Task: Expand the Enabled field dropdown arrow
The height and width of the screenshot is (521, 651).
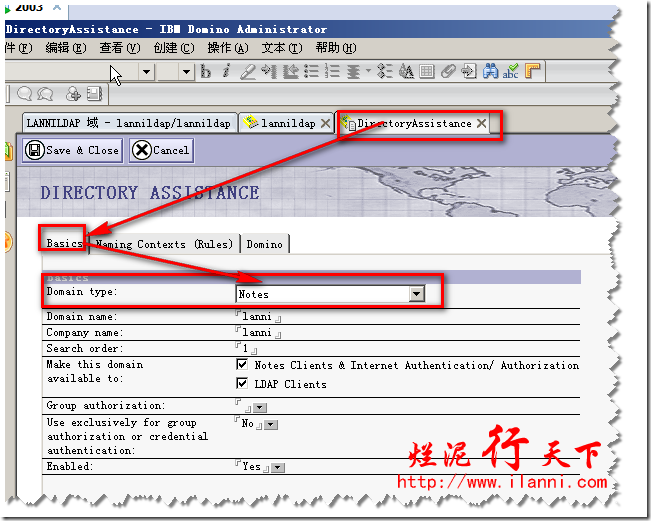Action: pos(278,467)
